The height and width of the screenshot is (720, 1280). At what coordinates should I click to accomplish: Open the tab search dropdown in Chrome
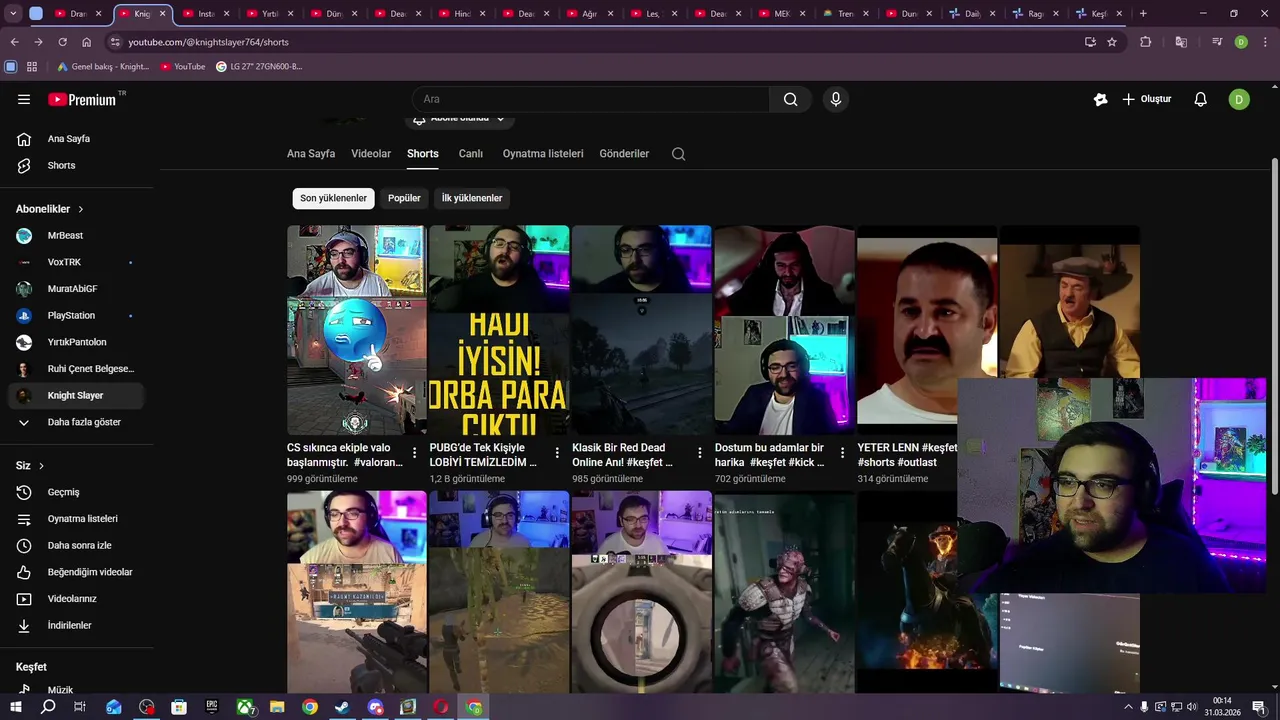coord(13,14)
